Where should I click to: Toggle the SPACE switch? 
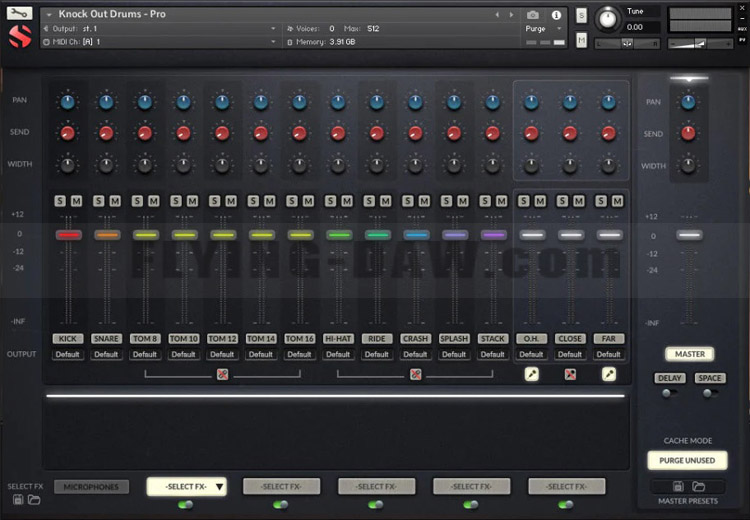pos(710,393)
